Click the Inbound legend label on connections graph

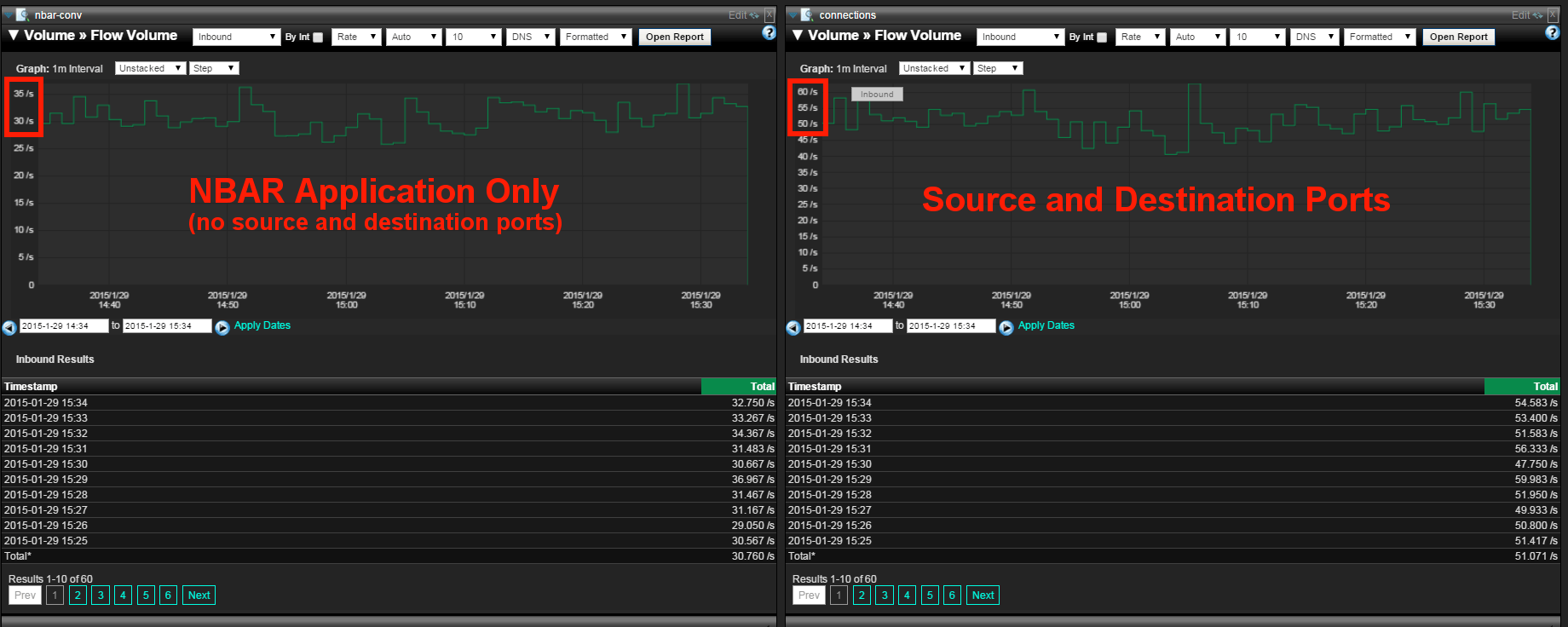point(877,95)
